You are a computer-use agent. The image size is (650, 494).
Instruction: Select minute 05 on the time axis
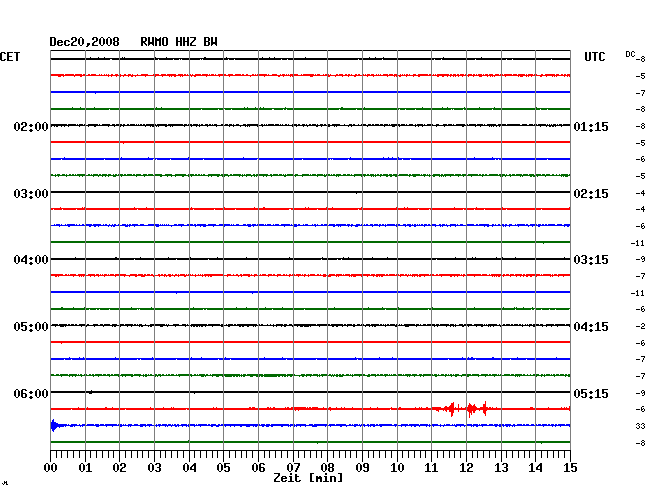[223, 467]
